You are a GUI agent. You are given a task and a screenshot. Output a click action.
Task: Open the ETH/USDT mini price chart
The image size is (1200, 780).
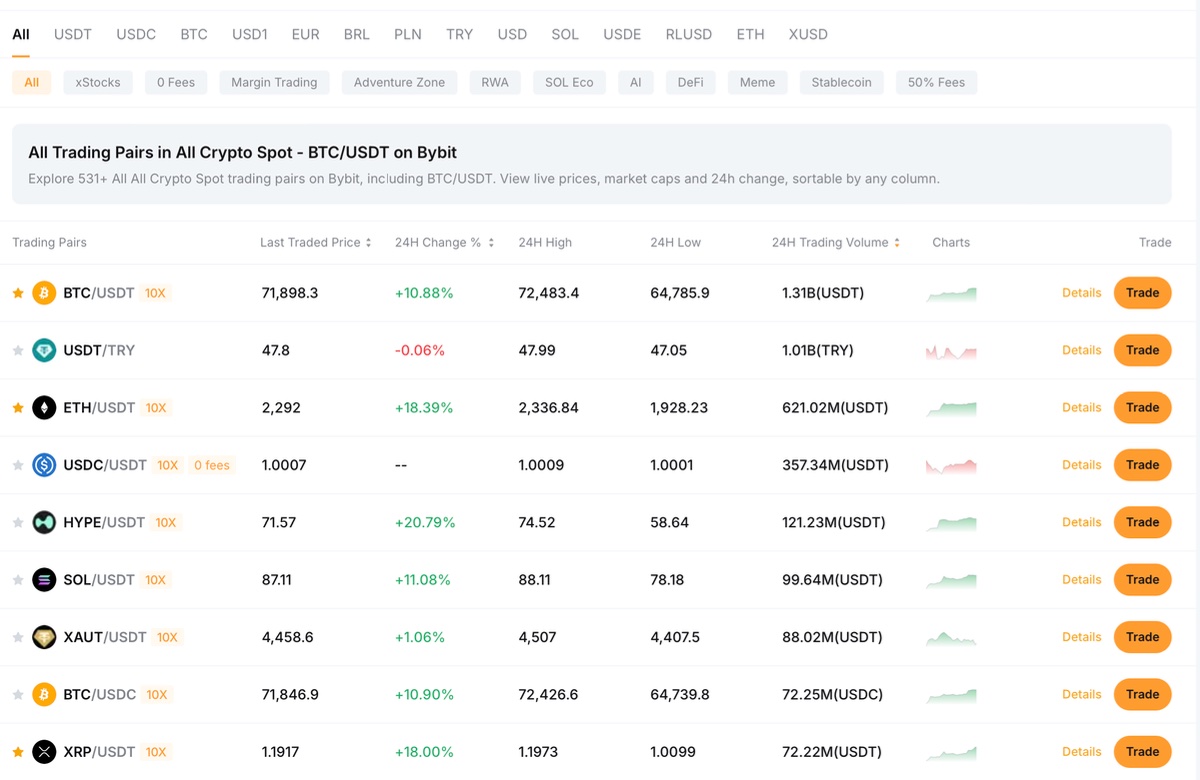tap(951, 408)
